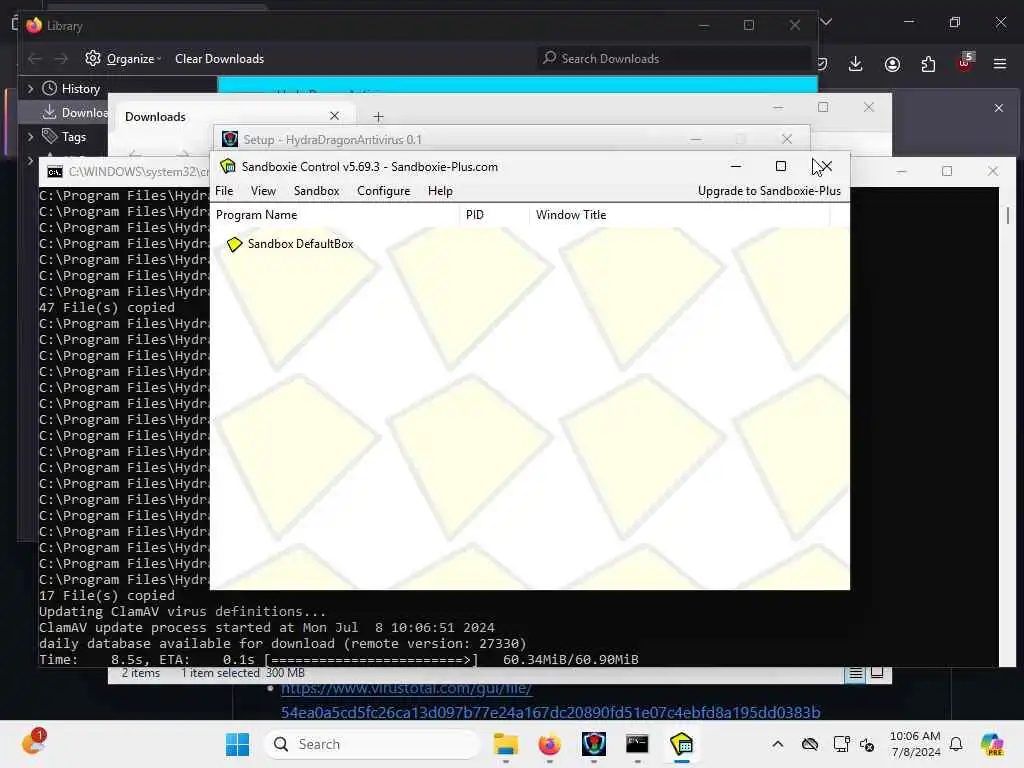This screenshot has height=768, width=1024.
Task: Click Firefox list all tabs chevron
Action: click(826, 22)
